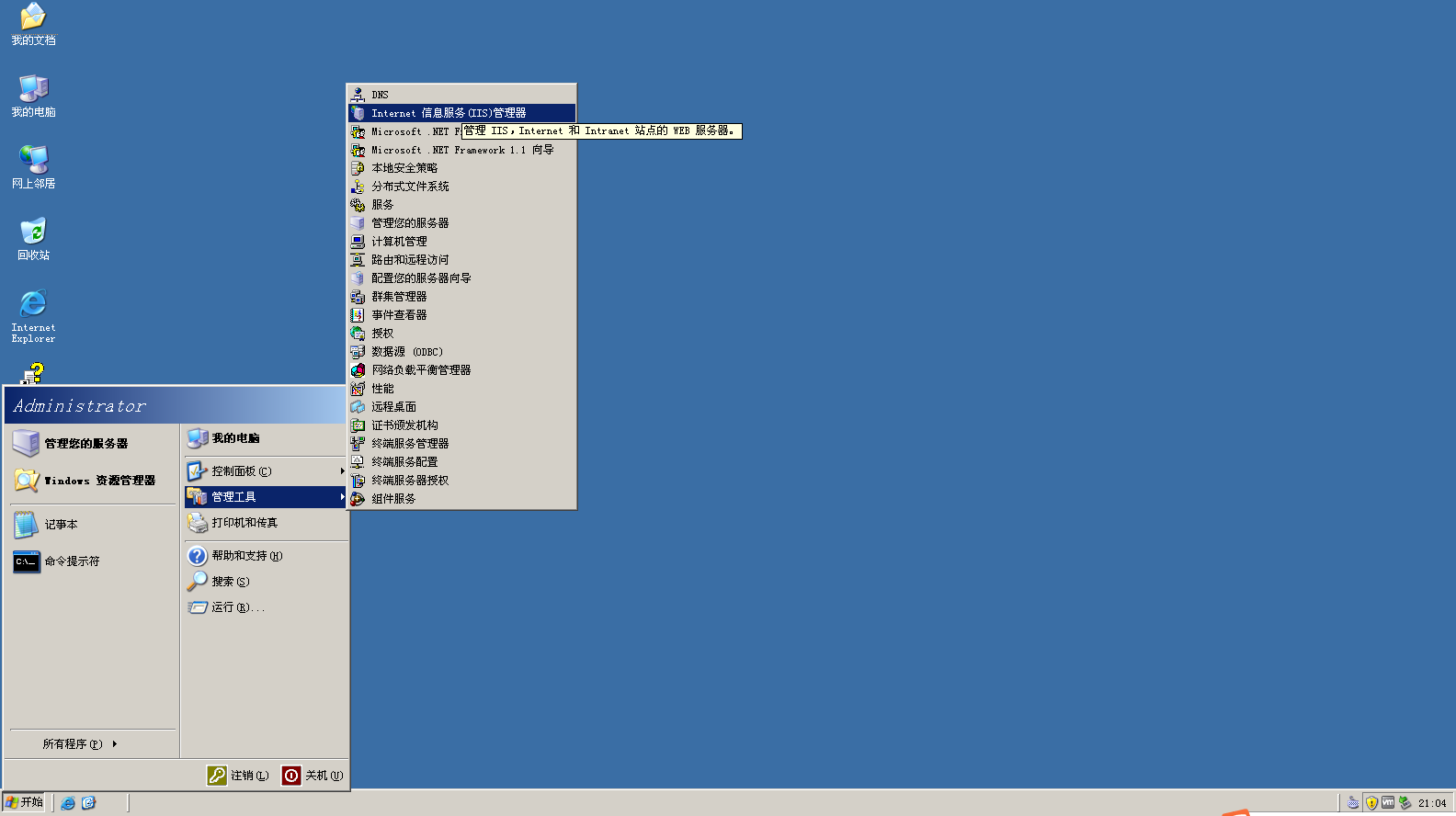1456x816 pixels.
Task: Click 搜索 in the Start menu
Action: click(x=266, y=582)
